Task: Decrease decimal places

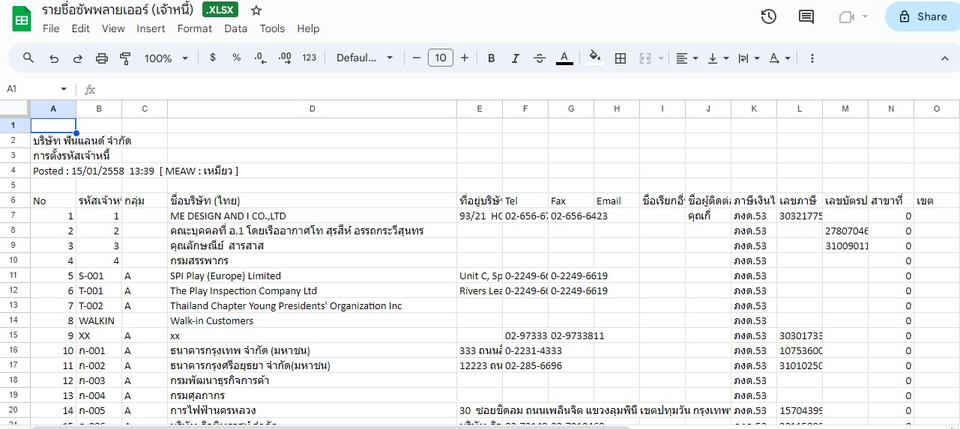Action: point(261,58)
